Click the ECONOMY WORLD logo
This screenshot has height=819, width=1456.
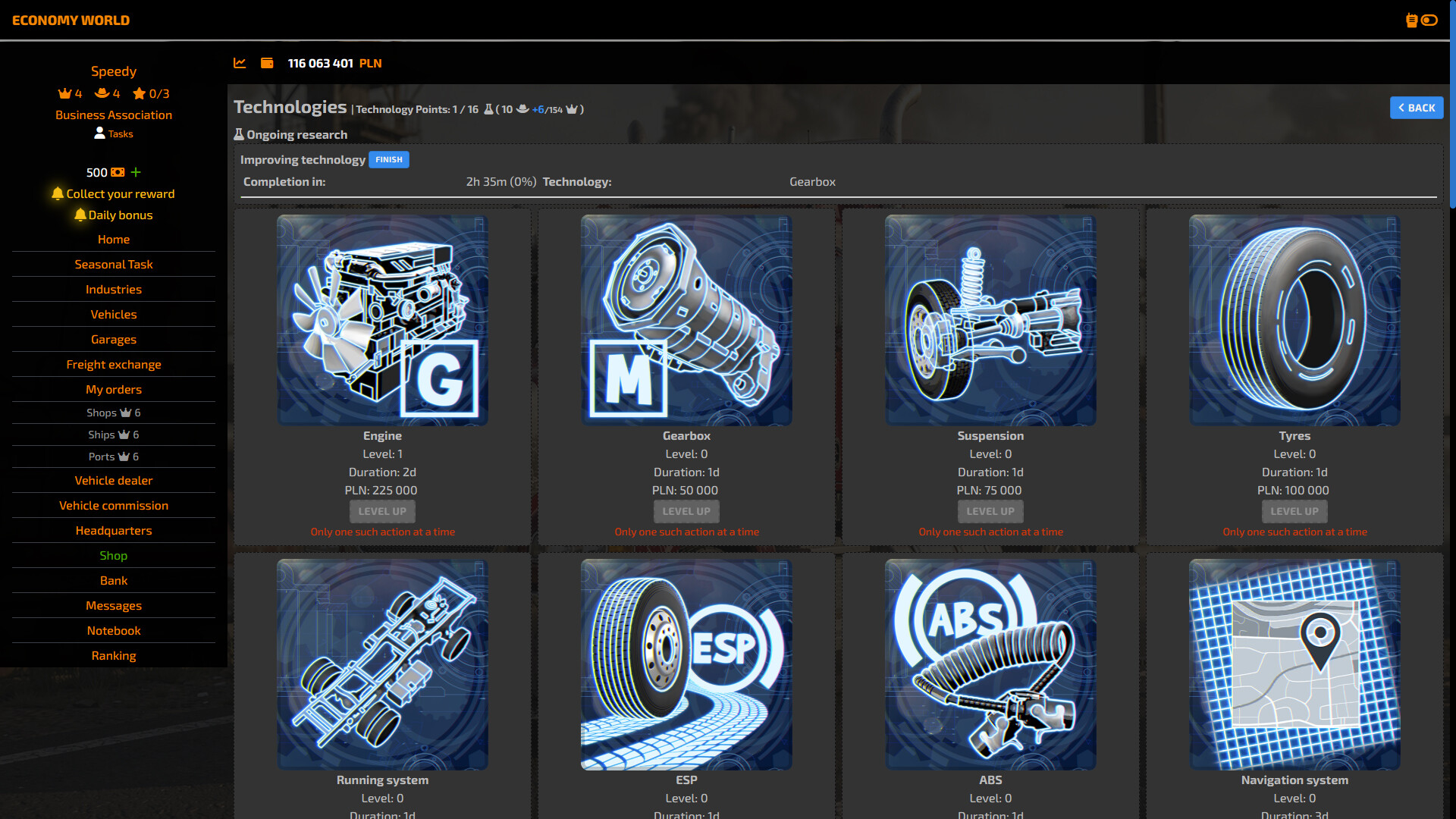click(x=71, y=20)
